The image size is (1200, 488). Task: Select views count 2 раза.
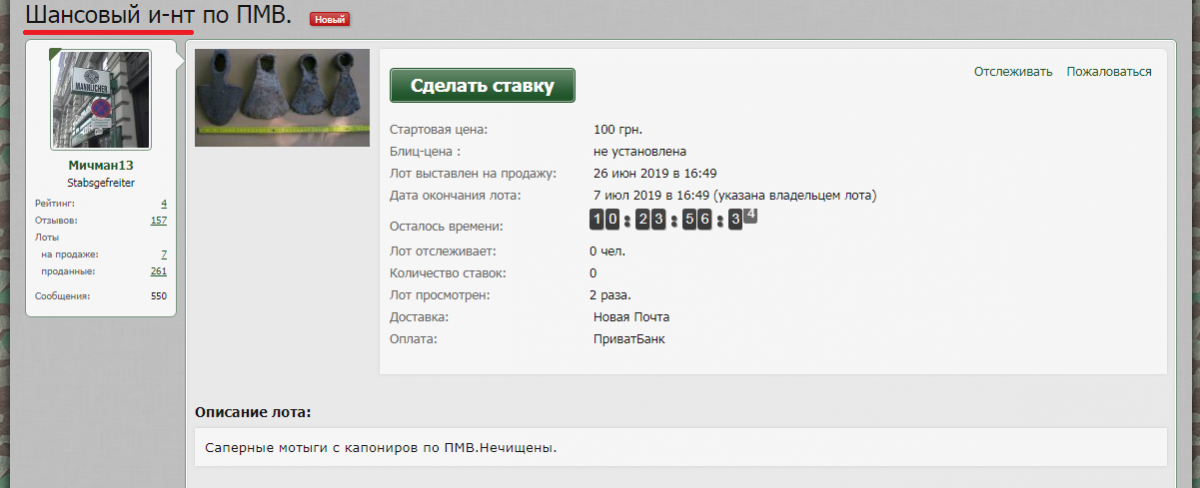(610, 295)
